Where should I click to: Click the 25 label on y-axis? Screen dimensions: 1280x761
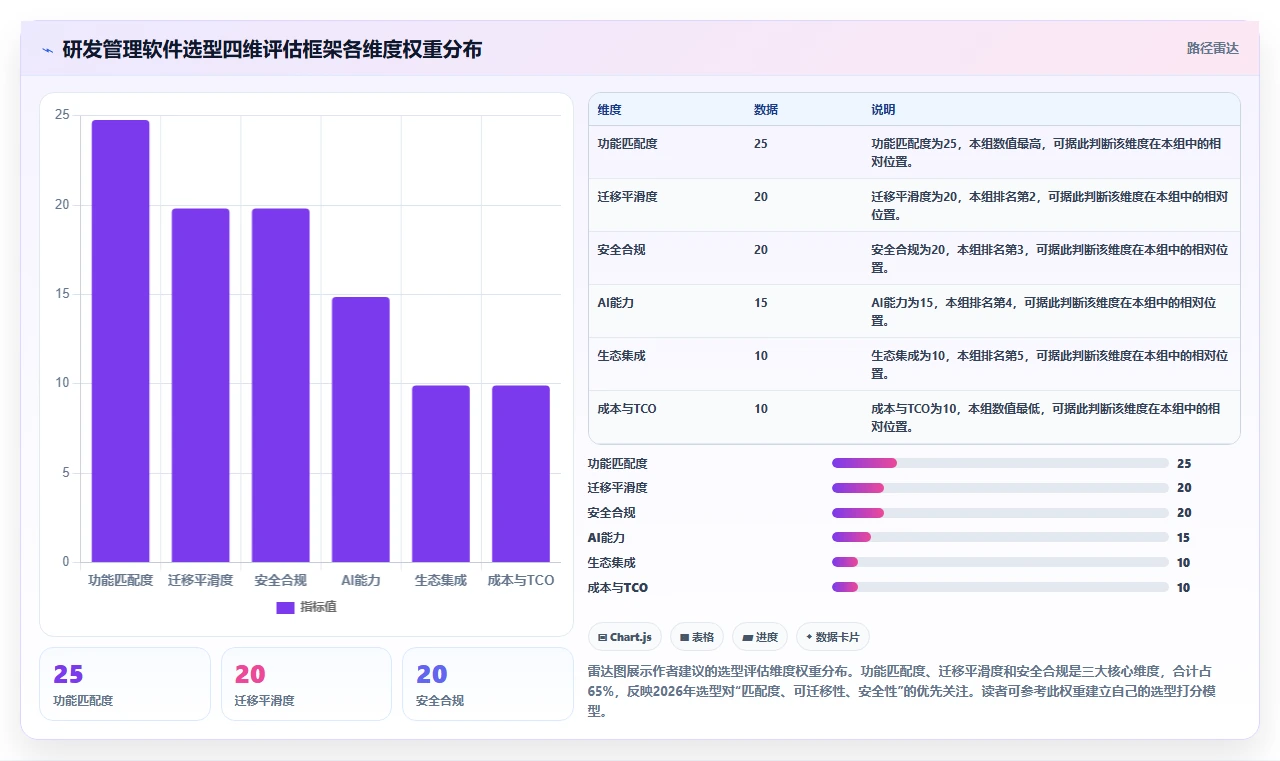62,115
